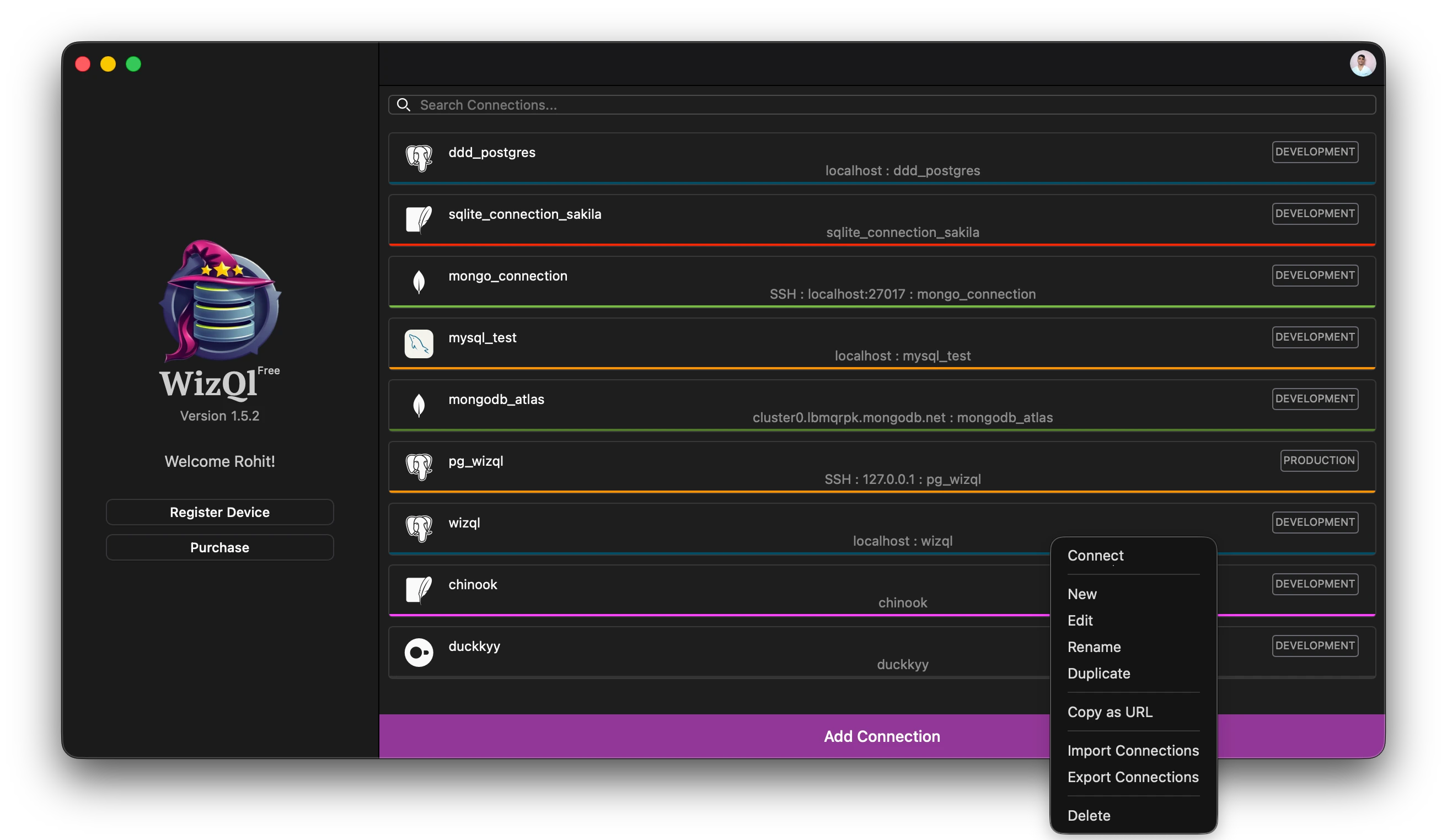
Task: Click the search magnifier icon
Action: point(404,104)
